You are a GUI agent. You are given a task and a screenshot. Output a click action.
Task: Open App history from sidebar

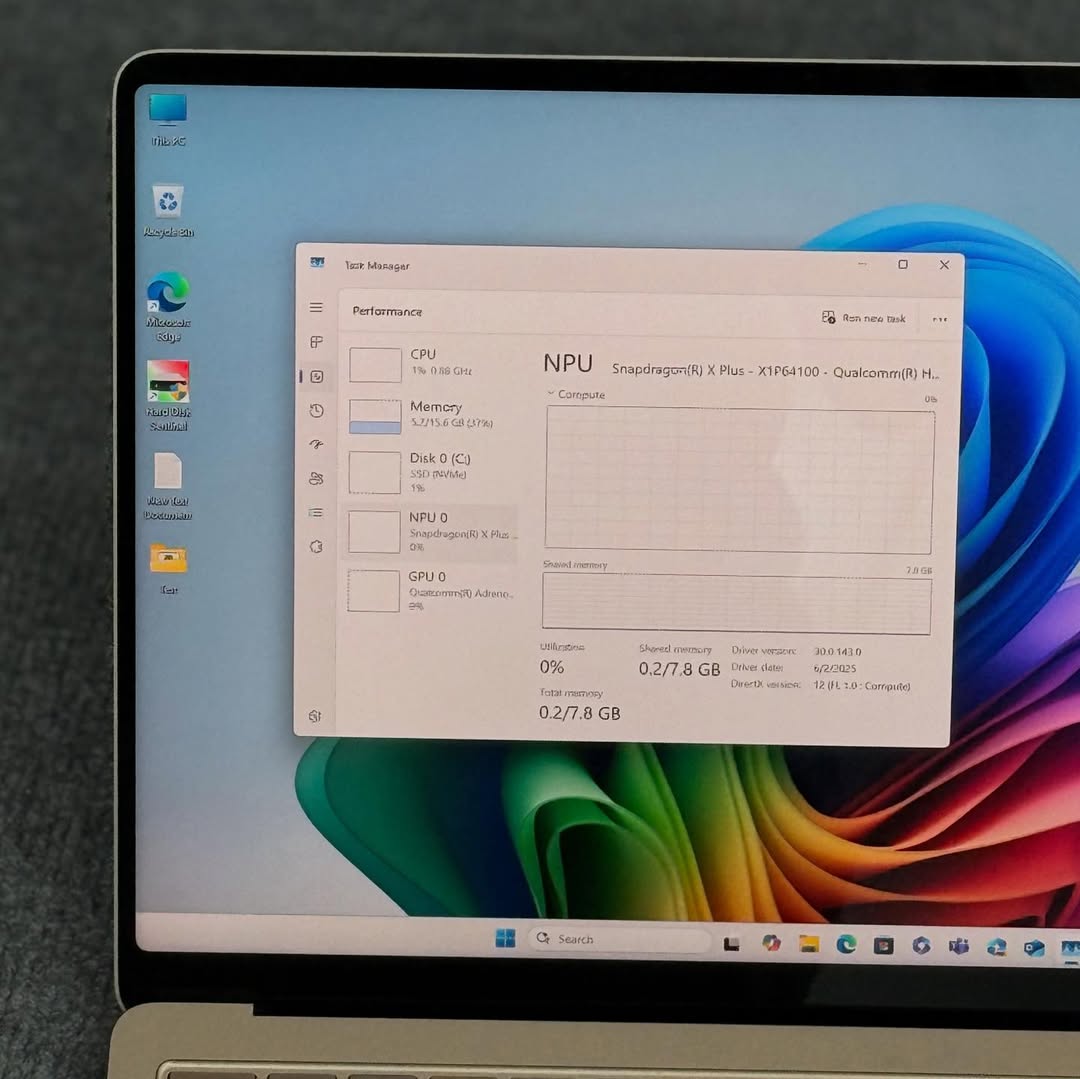(x=316, y=411)
